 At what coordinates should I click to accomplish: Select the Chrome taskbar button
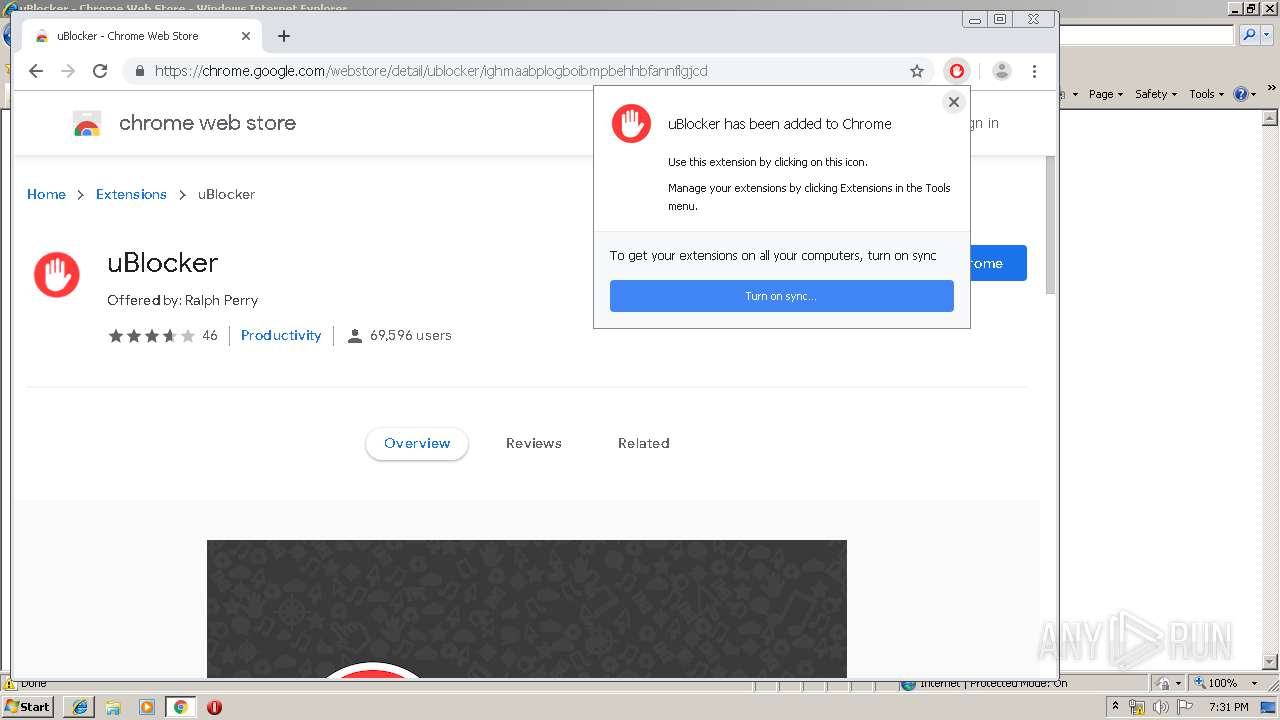[180, 707]
